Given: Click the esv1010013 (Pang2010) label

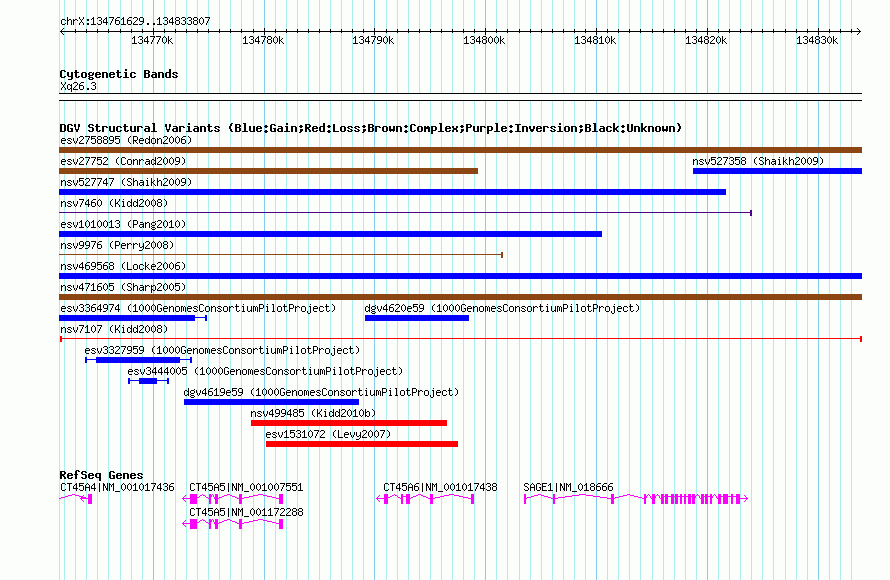Looking at the screenshot, I should pyautogui.click(x=123, y=224).
